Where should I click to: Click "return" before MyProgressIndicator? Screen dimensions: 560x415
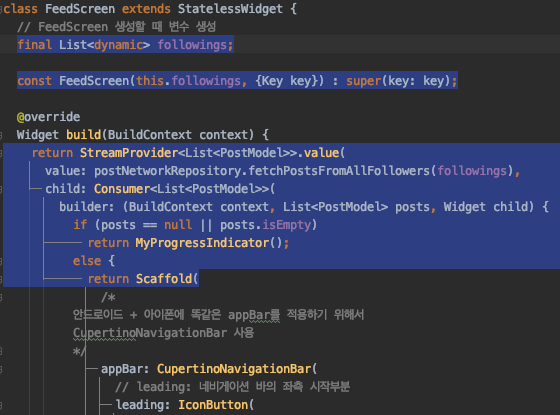tap(108, 243)
